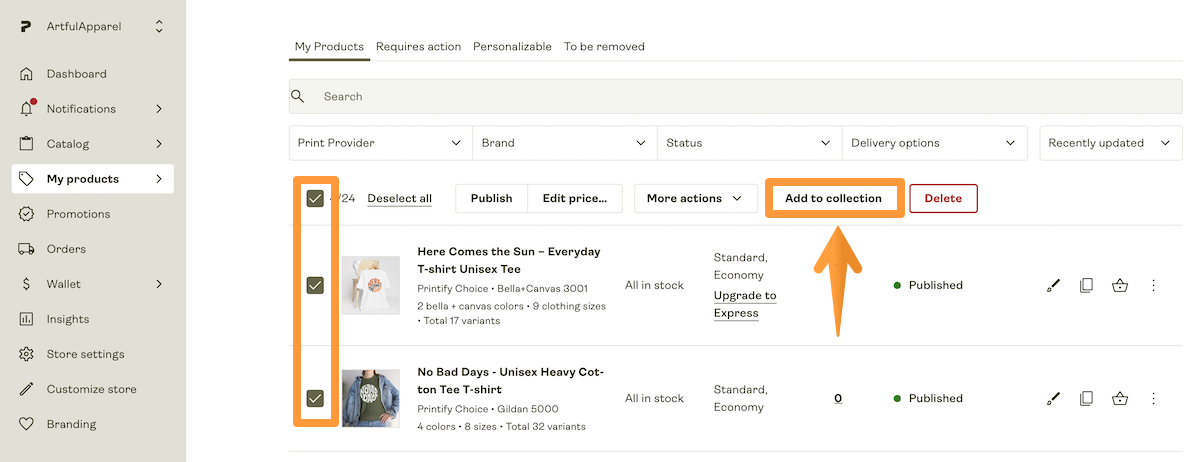
Task: Switch to the Personalizable tab
Action: 512,47
